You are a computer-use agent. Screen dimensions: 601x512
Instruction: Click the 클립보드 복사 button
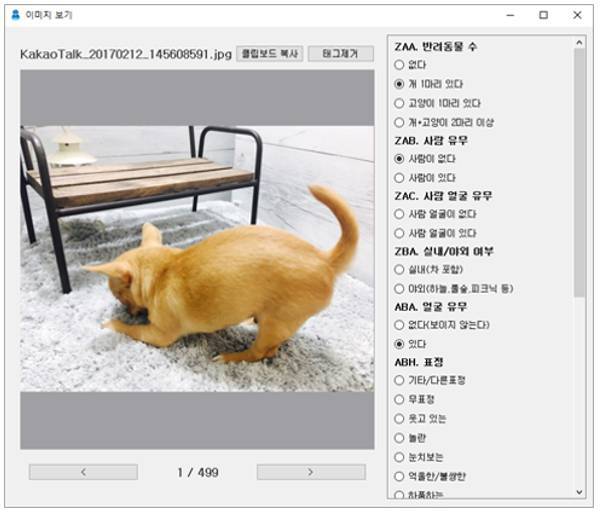[x=269, y=54]
